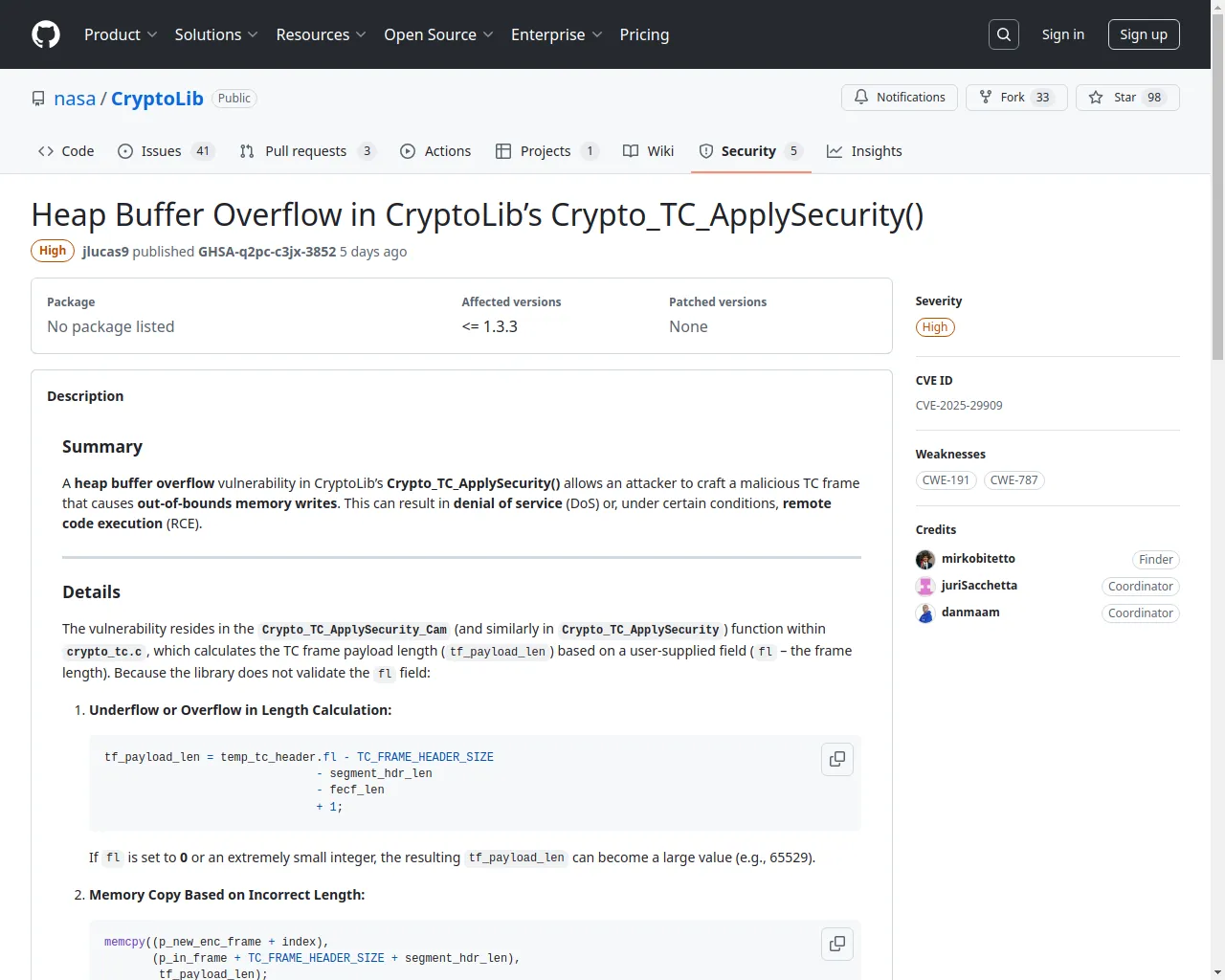Click danmaam's Coordinator role label
The image size is (1225, 980).
1141,613
